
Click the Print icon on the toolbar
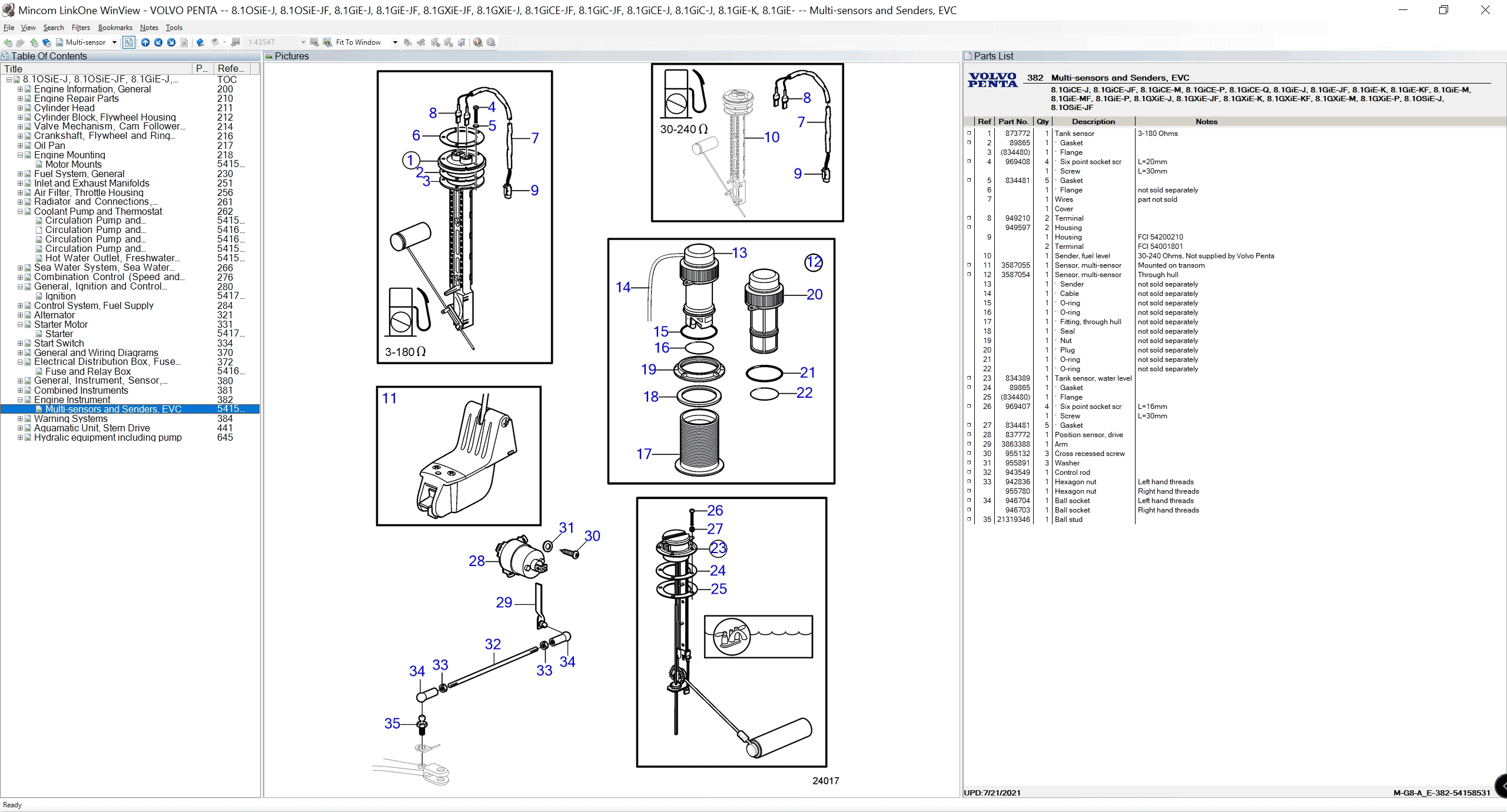point(215,42)
